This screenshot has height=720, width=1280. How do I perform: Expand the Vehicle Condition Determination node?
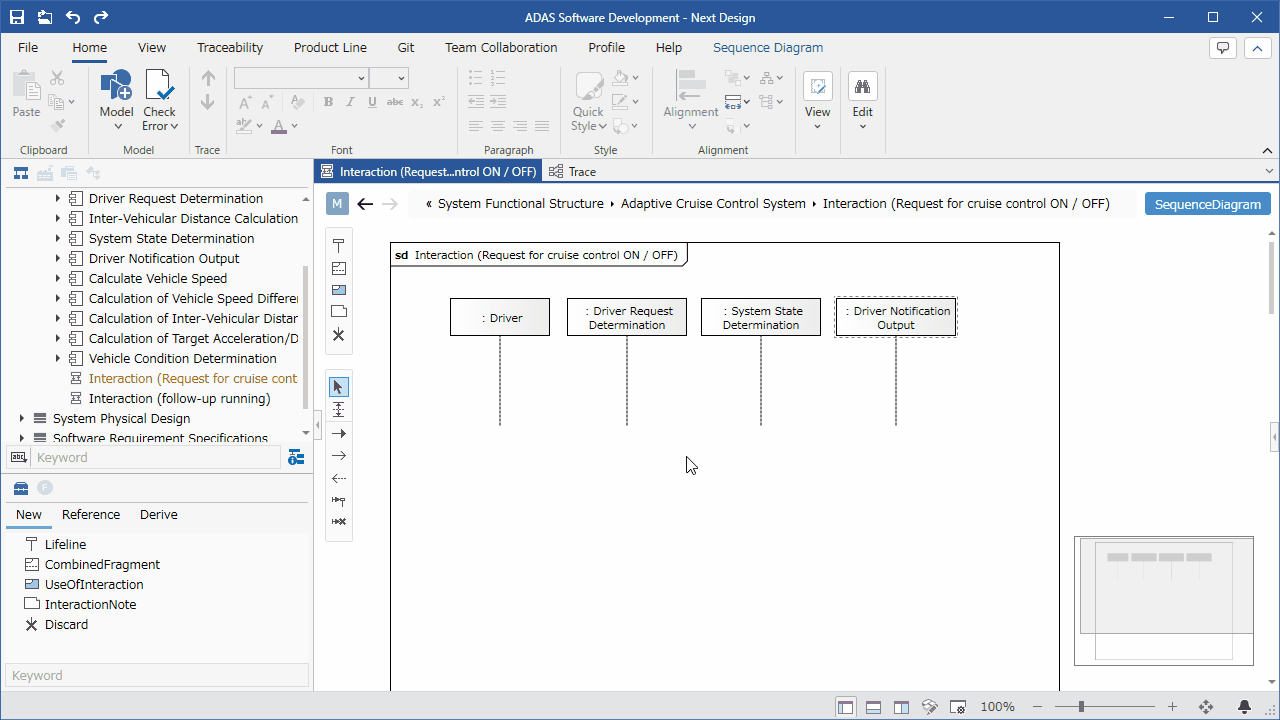[x=58, y=358]
